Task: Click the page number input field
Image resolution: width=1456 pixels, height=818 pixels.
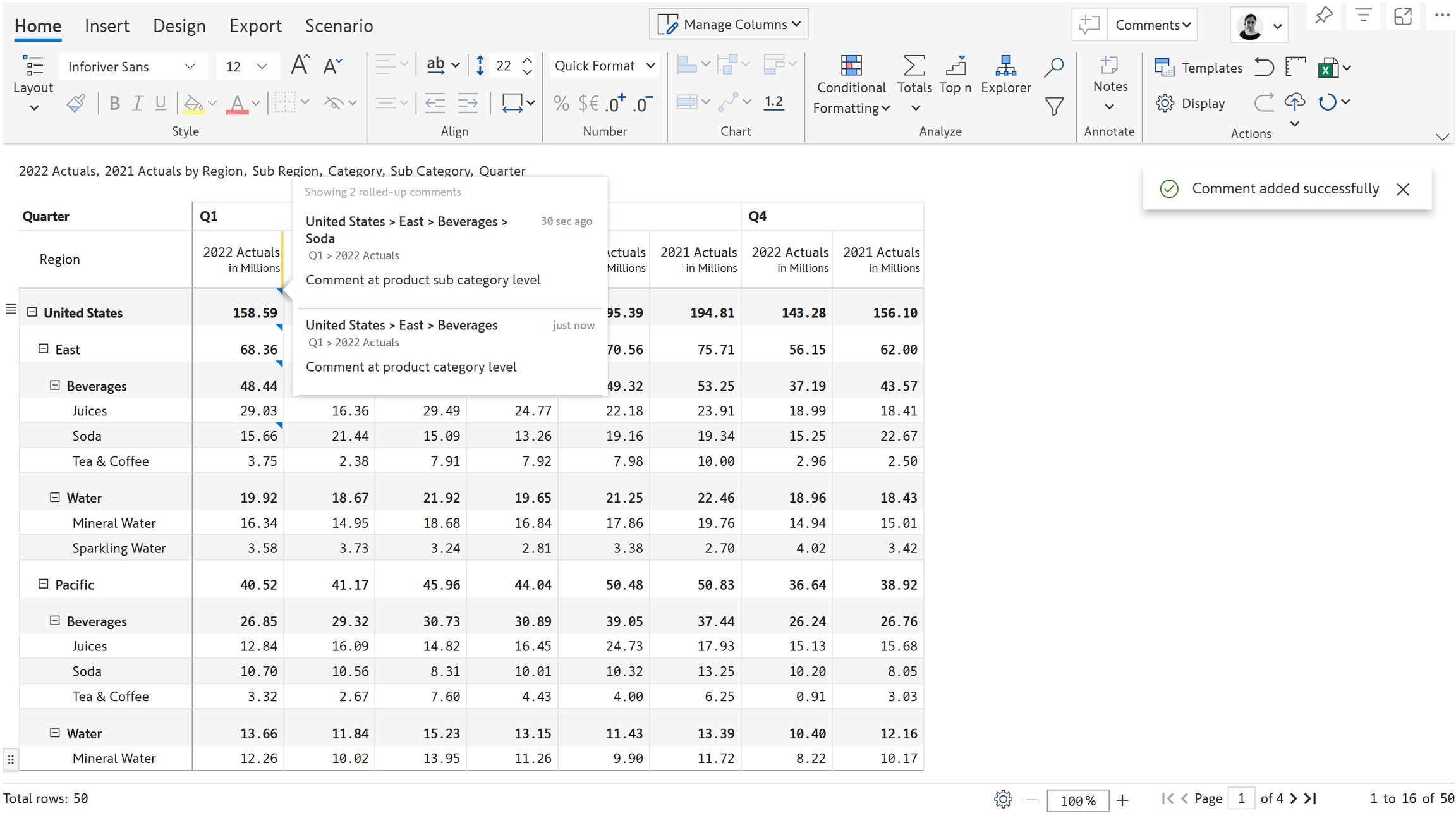Action: pos(1241,798)
